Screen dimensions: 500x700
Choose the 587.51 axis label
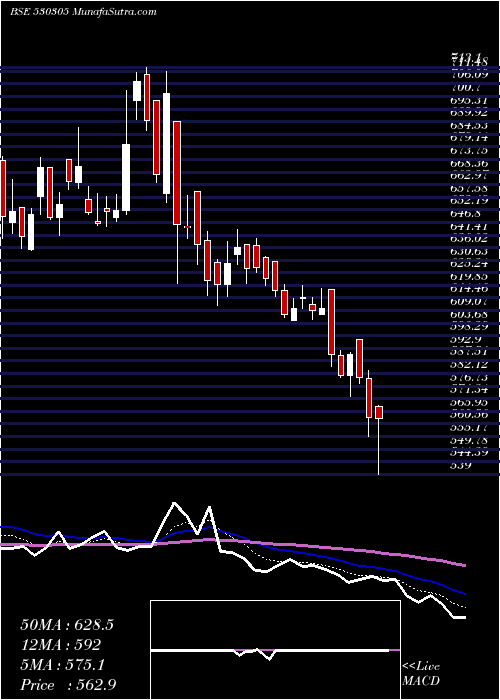click(x=469, y=353)
